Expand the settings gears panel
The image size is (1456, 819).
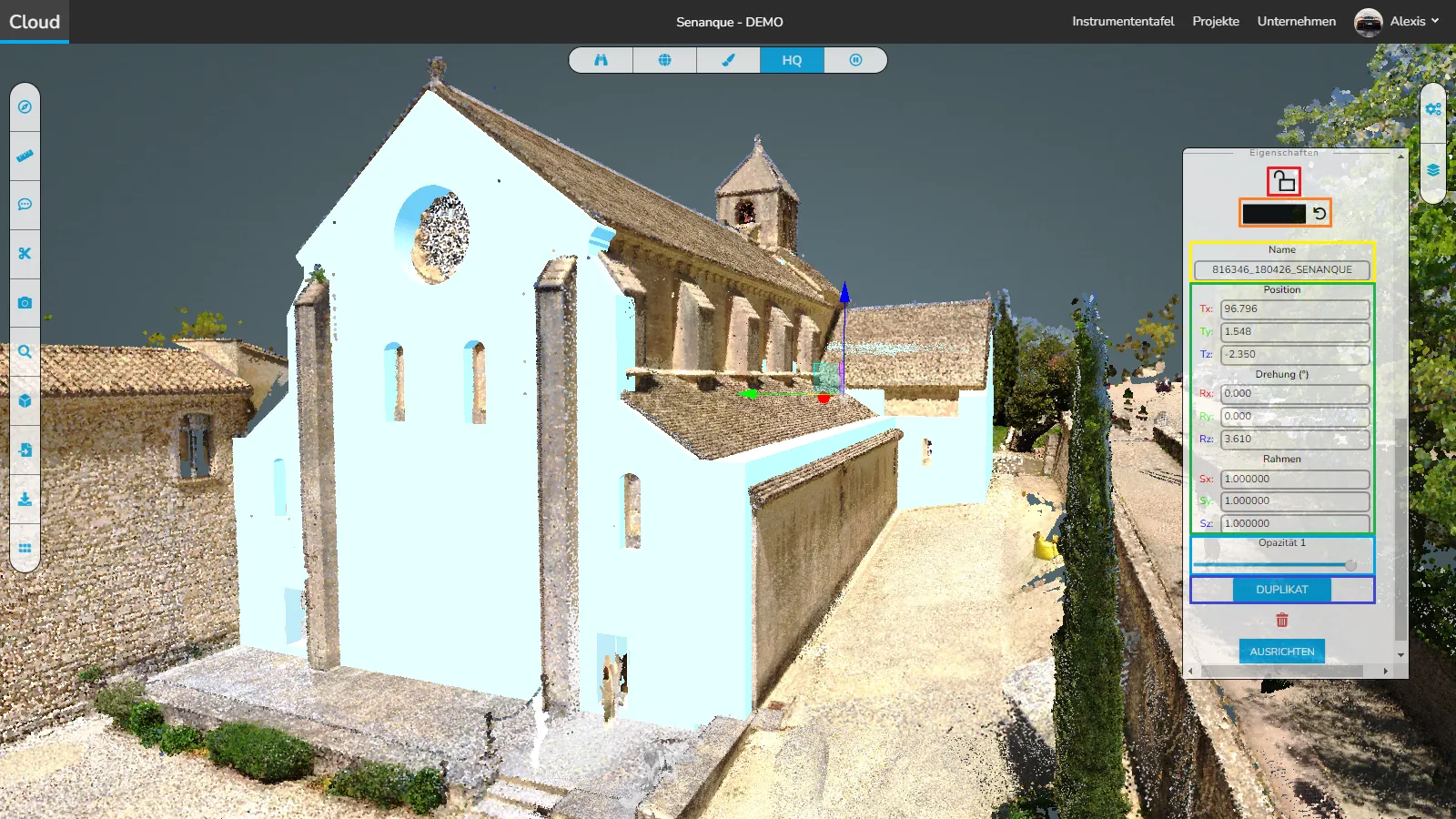pyautogui.click(x=1433, y=109)
